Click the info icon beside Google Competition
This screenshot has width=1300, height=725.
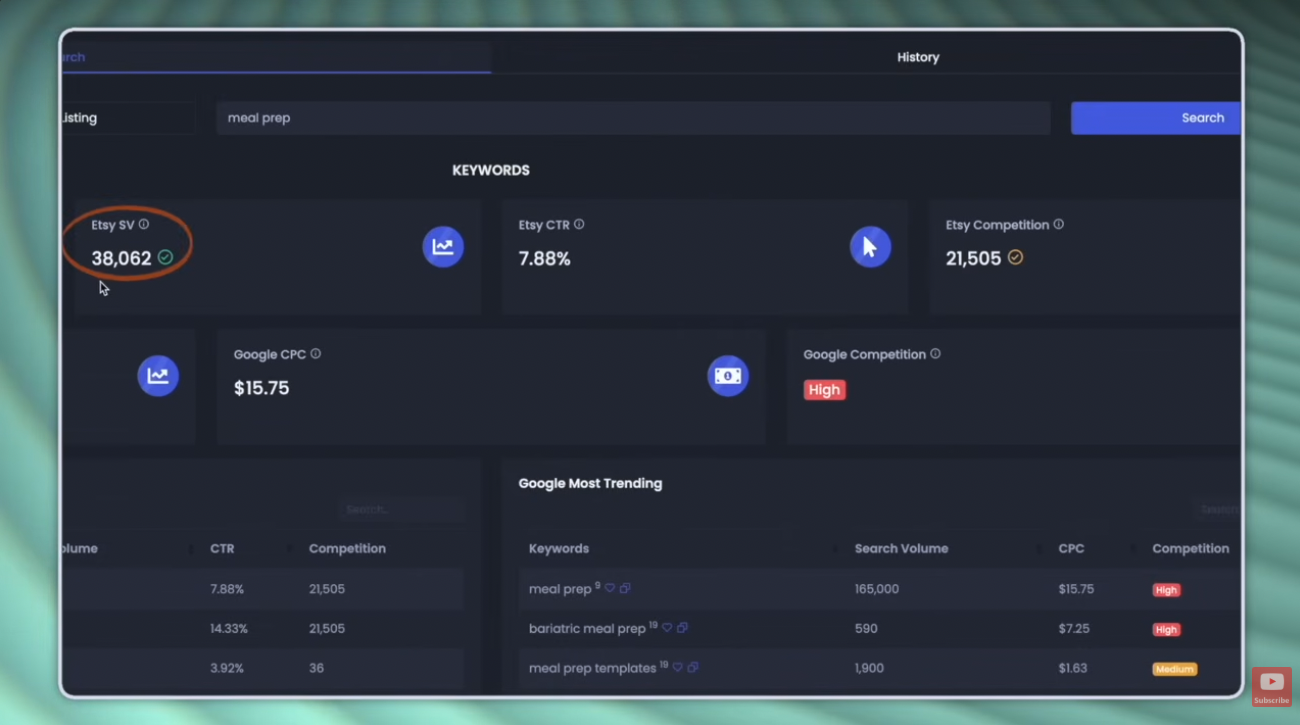pyautogui.click(x=936, y=354)
